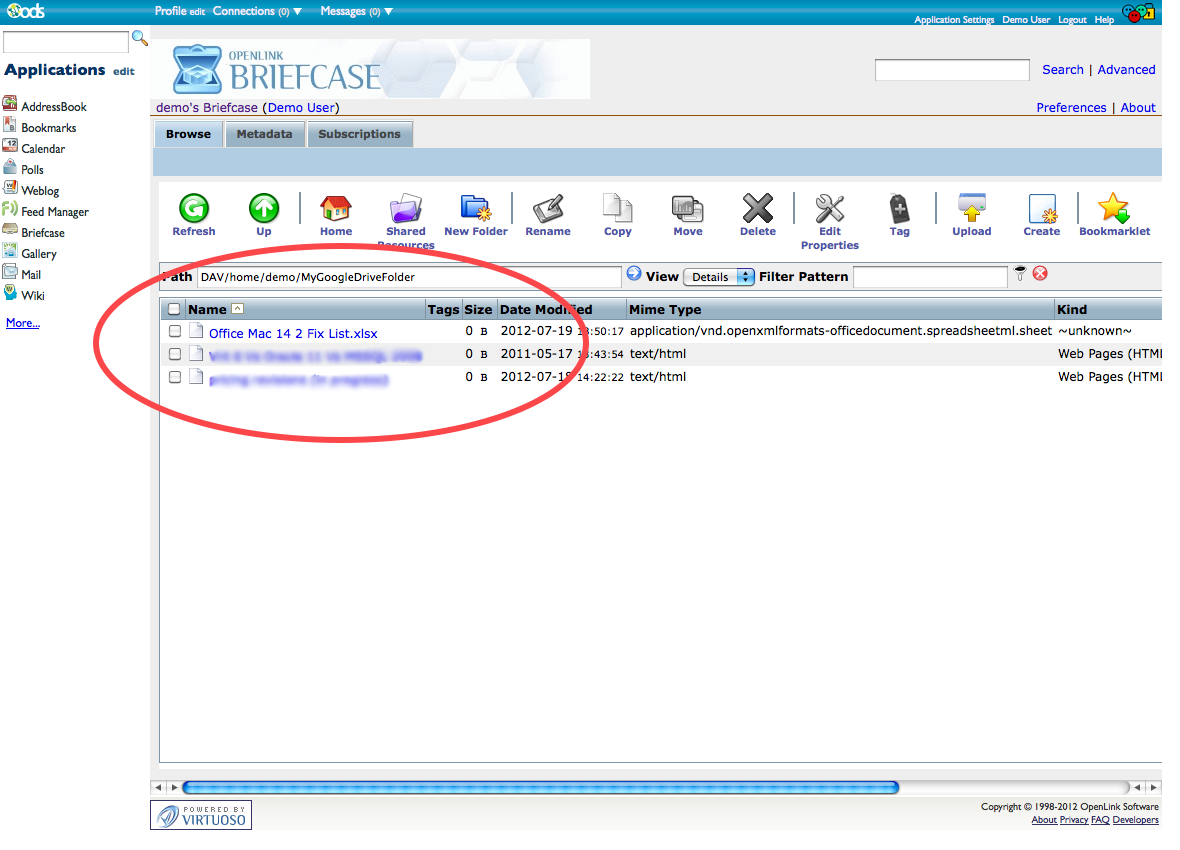
Task: Click the Preferences link
Action: click(1071, 108)
